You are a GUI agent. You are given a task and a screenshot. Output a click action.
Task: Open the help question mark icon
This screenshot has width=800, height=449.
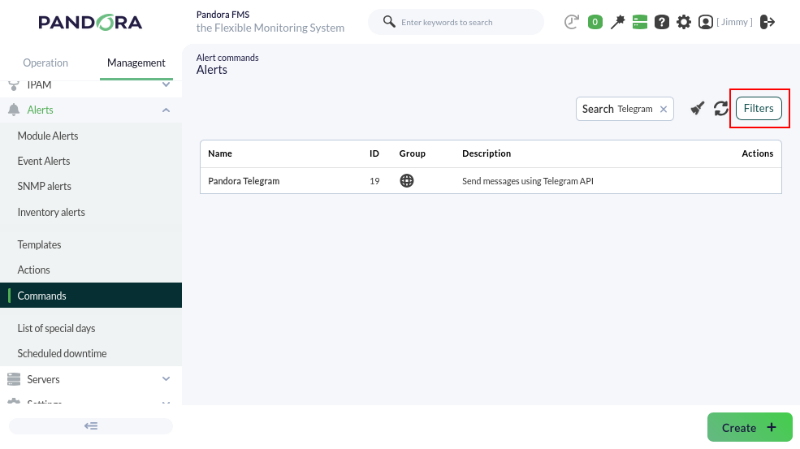point(662,22)
